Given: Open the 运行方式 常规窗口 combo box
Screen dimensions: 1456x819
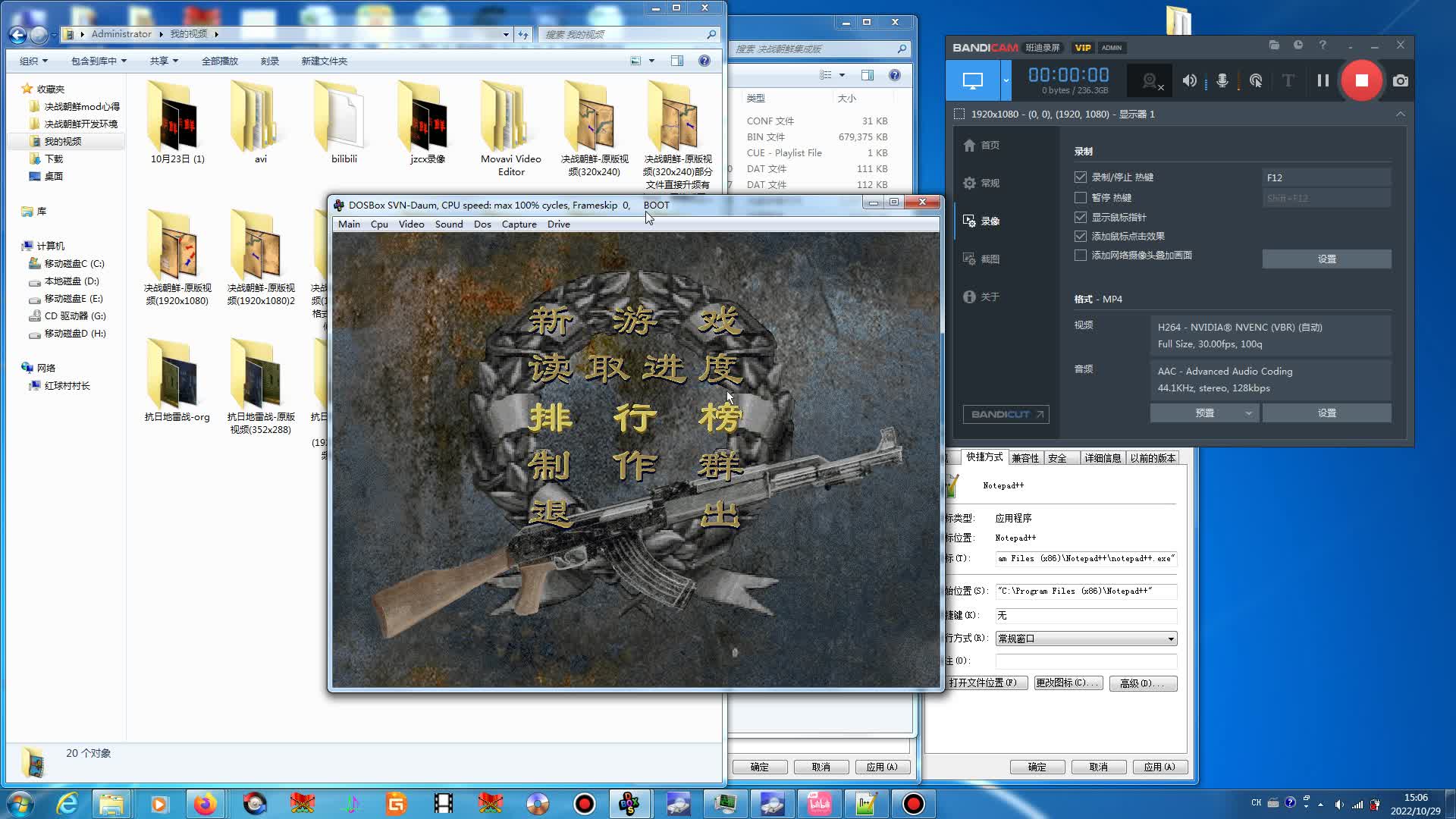Looking at the screenshot, I should [x=1086, y=639].
